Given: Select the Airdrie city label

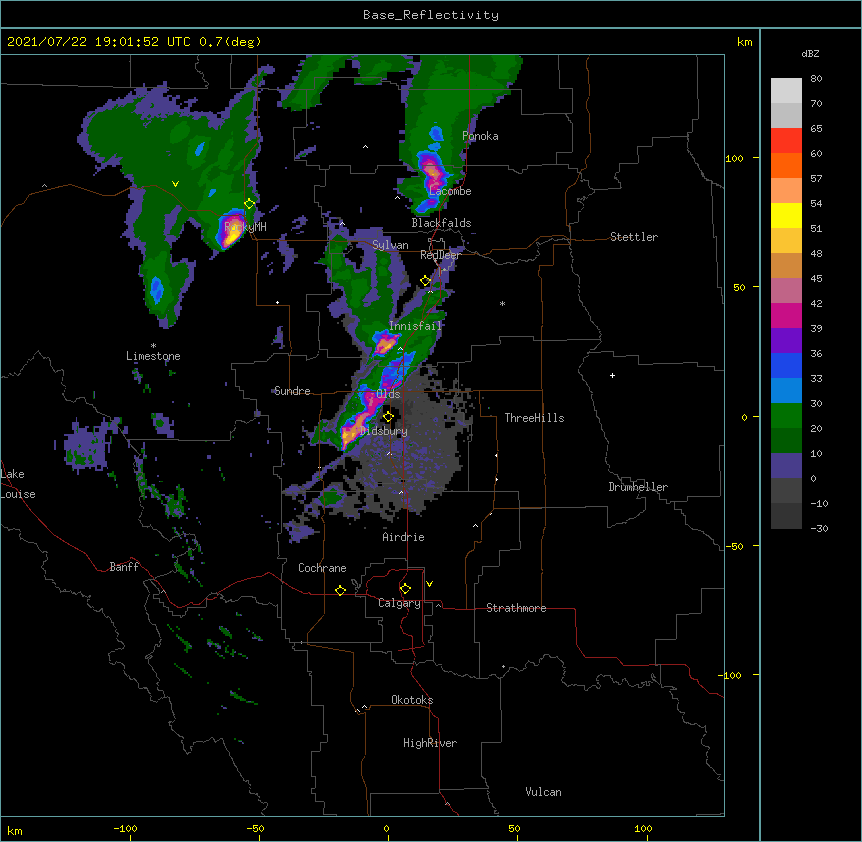Looking at the screenshot, I should point(404,537).
